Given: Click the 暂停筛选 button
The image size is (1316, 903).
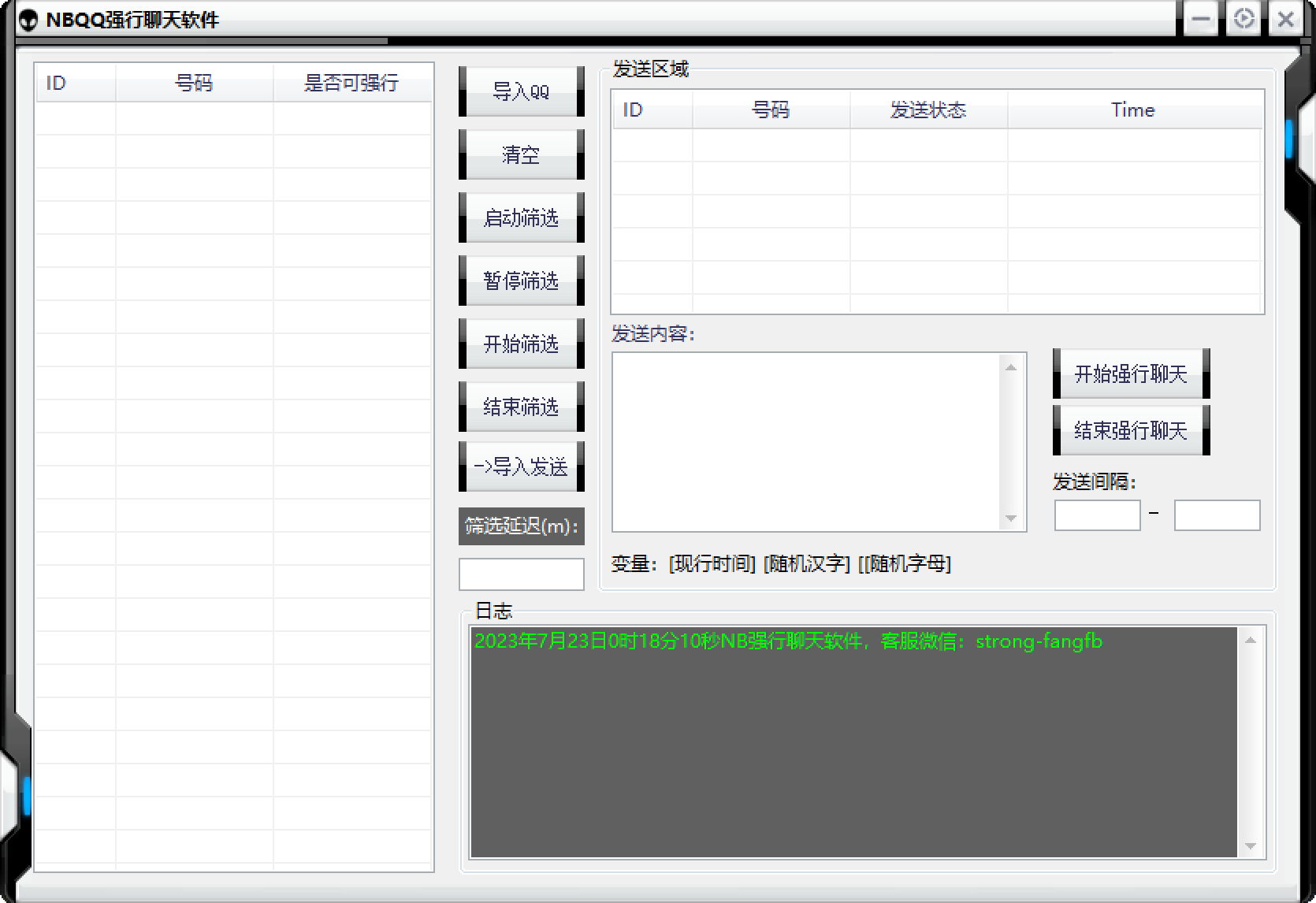Looking at the screenshot, I should [x=522, y=281].
